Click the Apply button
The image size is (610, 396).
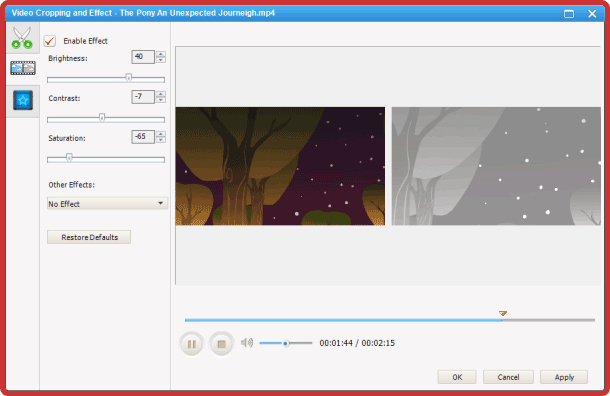click(564, 377)
